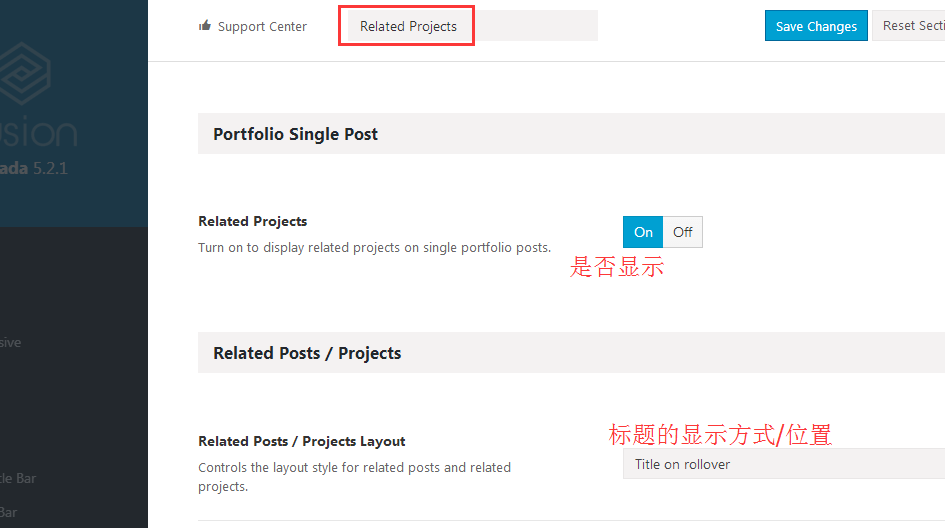The width and height of the screenshot is (945, 528).
Task: Turn Related Projects switch to On
Action: click(x=643, y=232)
